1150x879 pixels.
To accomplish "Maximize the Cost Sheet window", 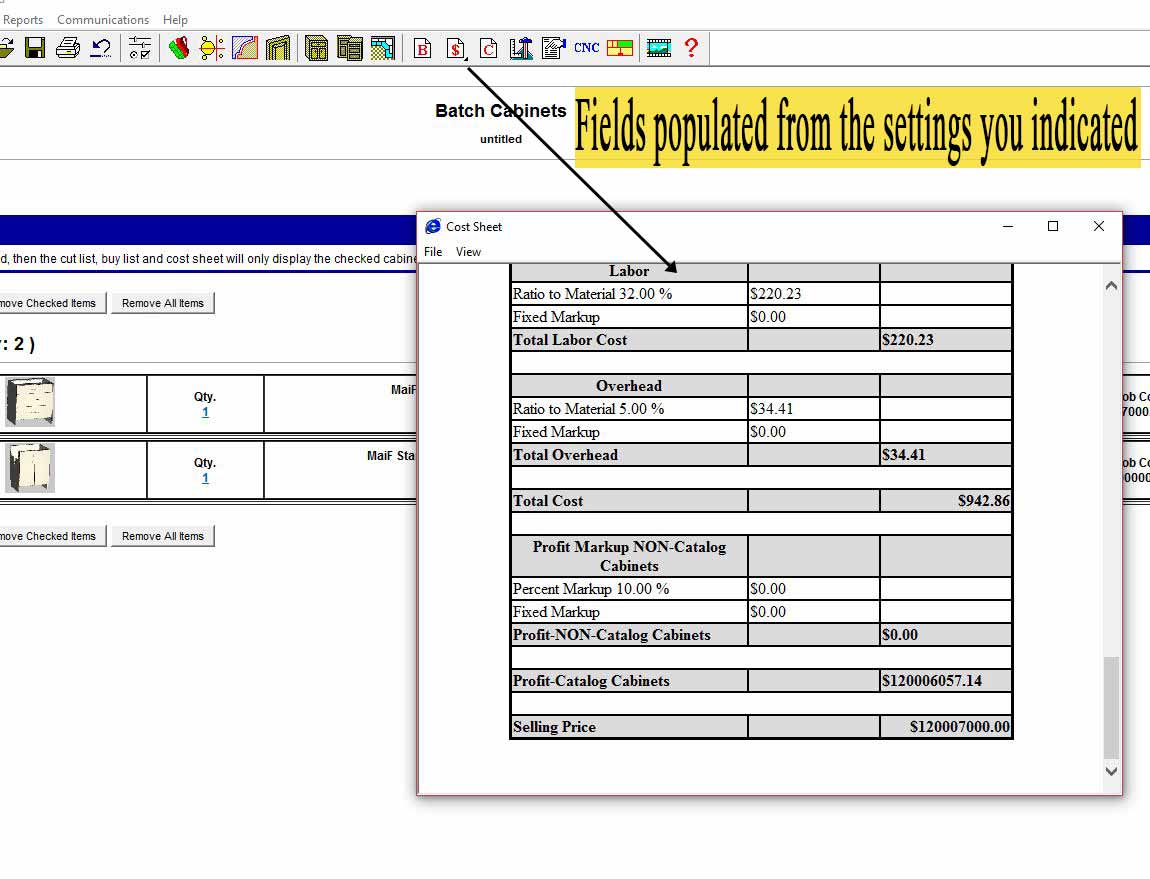I will click(1053, 227).
